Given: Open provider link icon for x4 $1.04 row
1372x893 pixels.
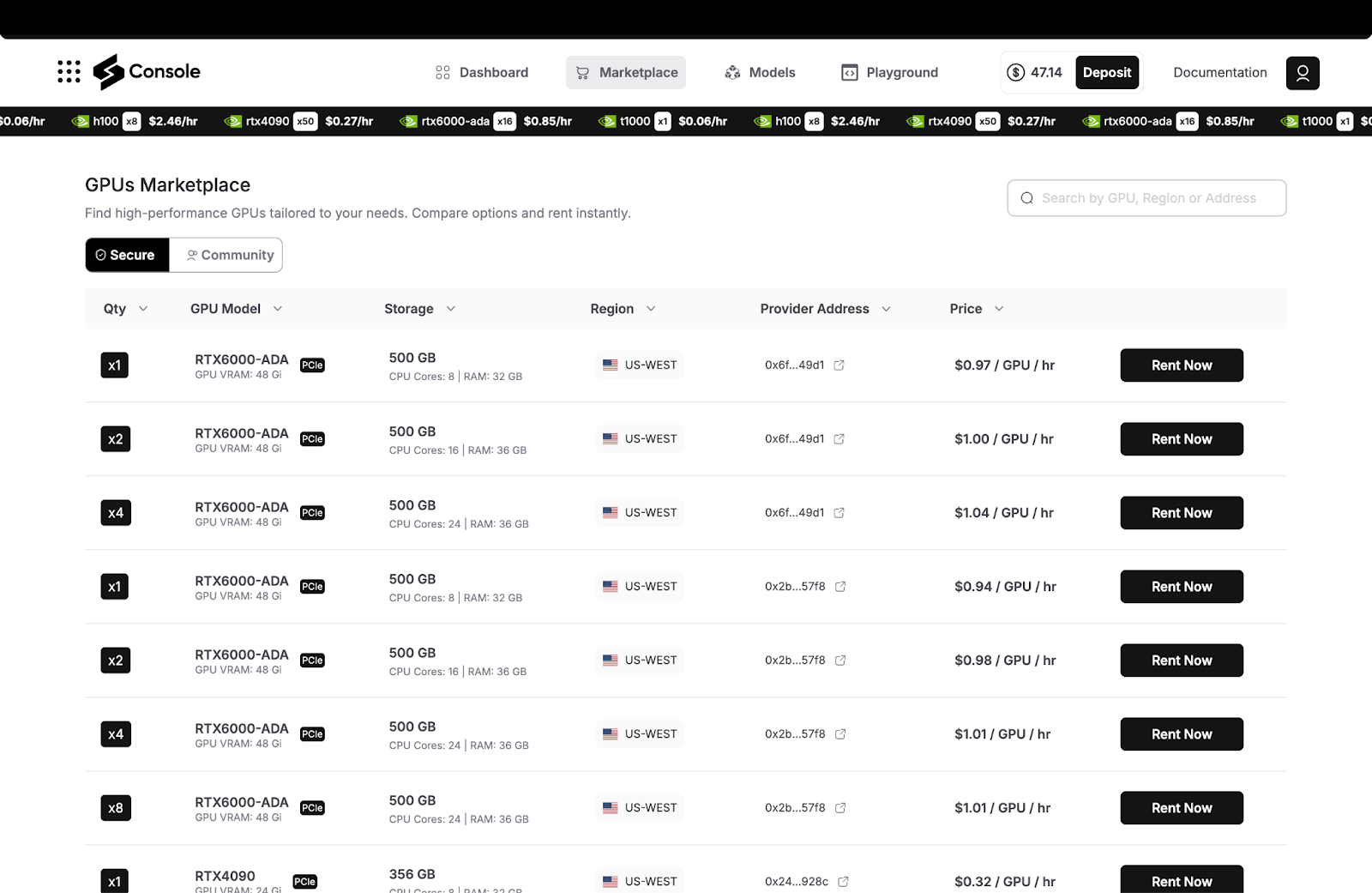Looking at the screenshot, I should (x=839, y=513).
